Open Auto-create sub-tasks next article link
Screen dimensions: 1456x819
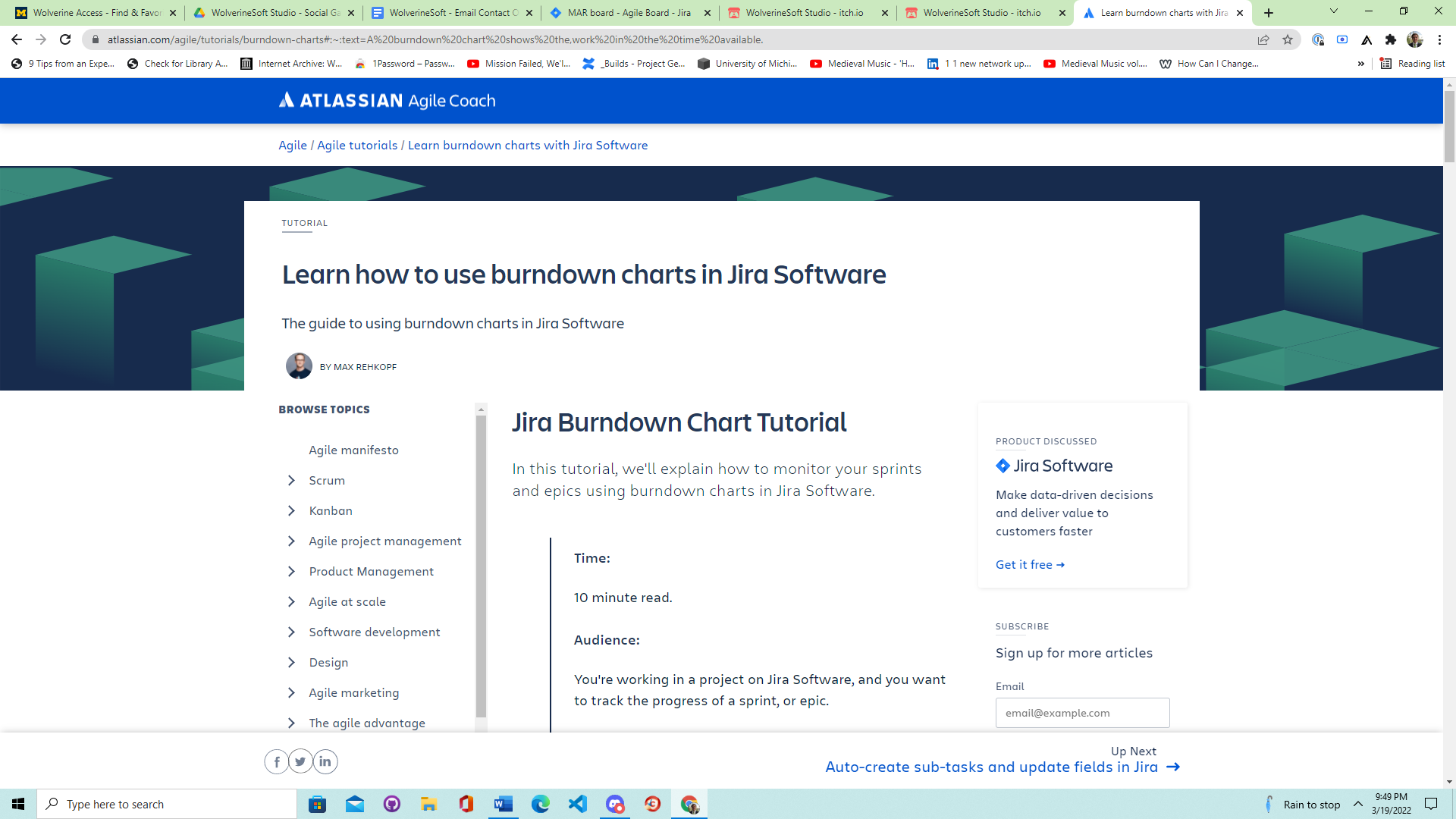(x=1003, y=767)
